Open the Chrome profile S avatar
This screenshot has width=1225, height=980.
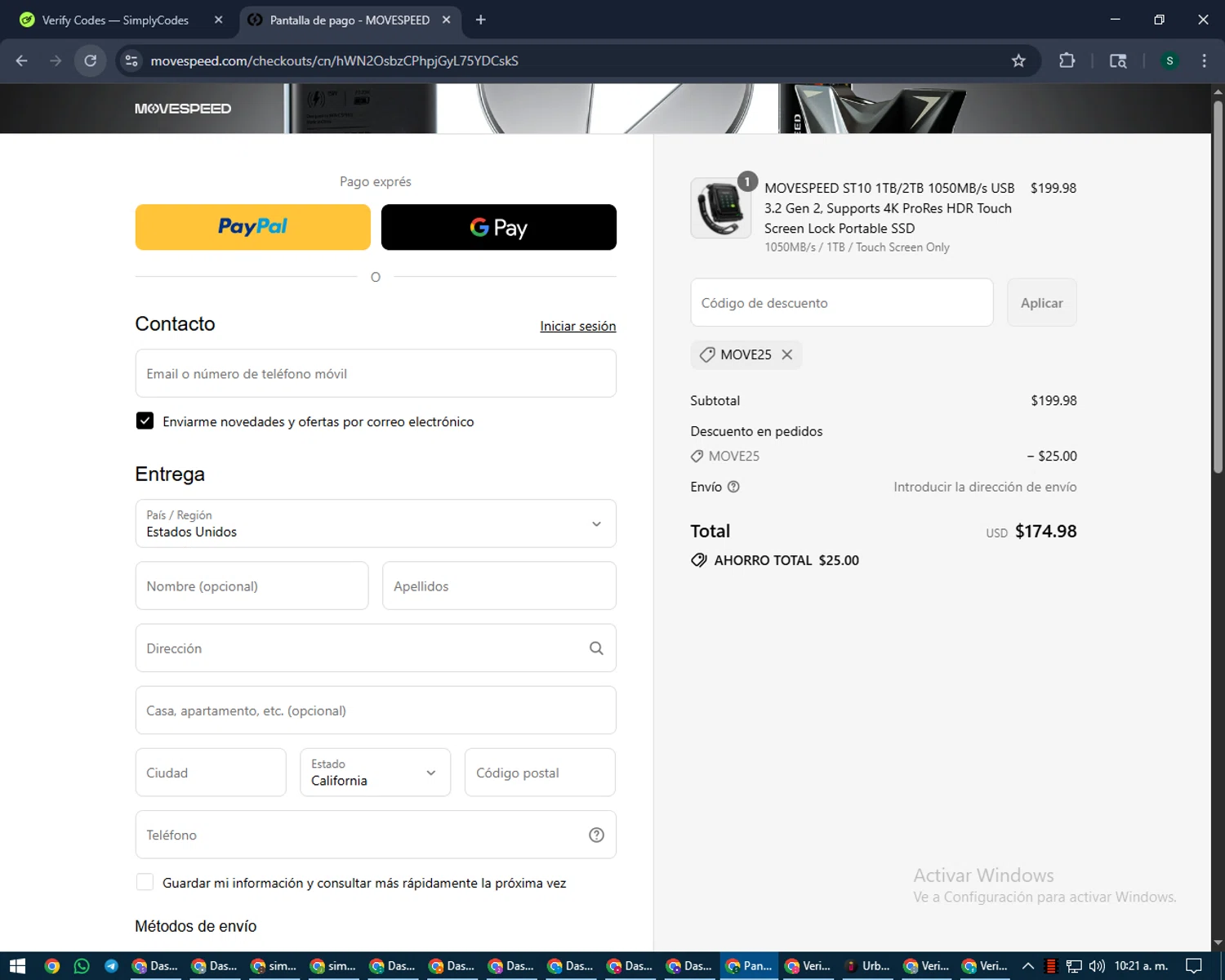(1169, 60)
